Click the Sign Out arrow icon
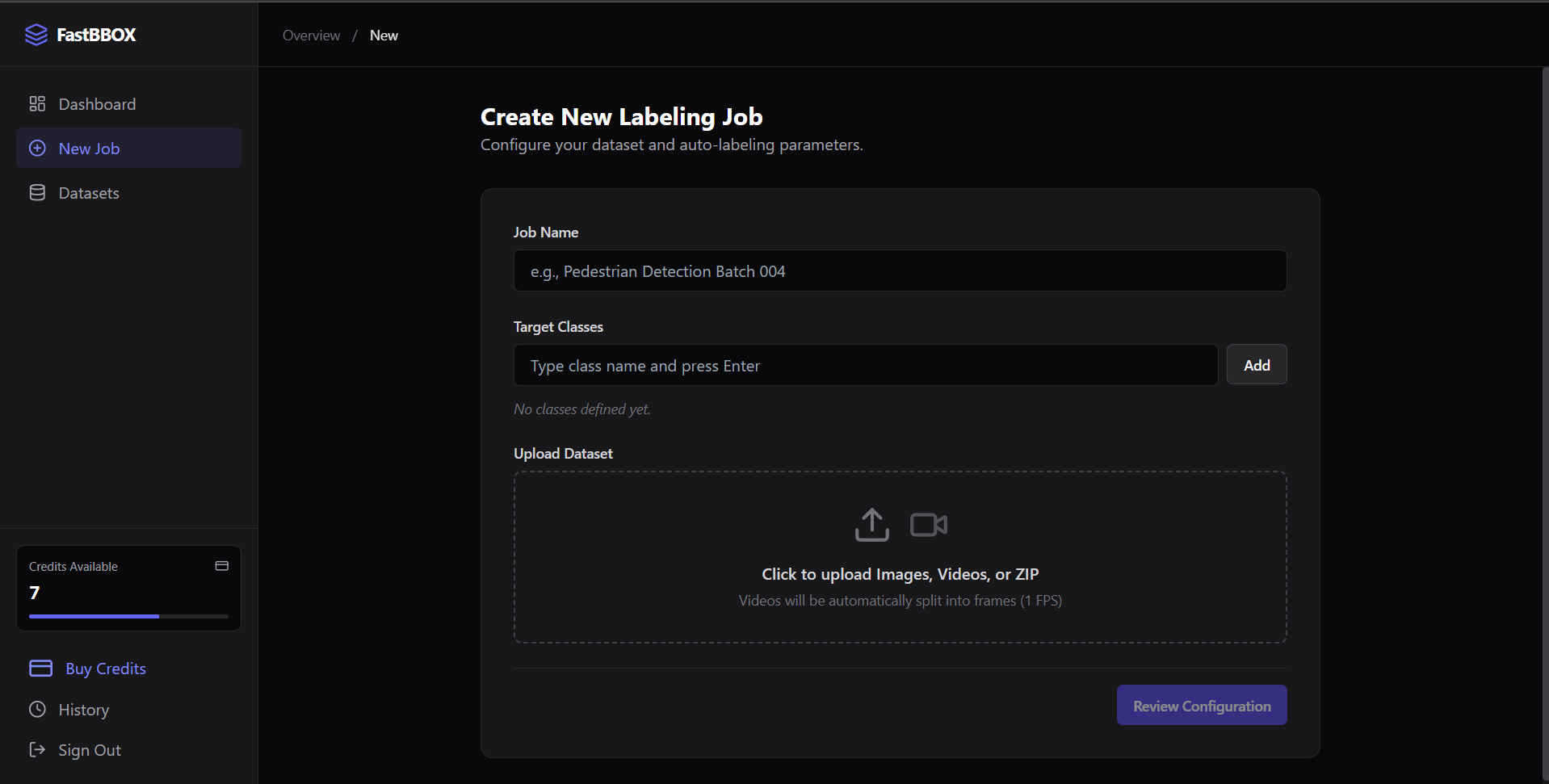The width and height of the screenshot is (1549, 784). click(x=36, y=749)
